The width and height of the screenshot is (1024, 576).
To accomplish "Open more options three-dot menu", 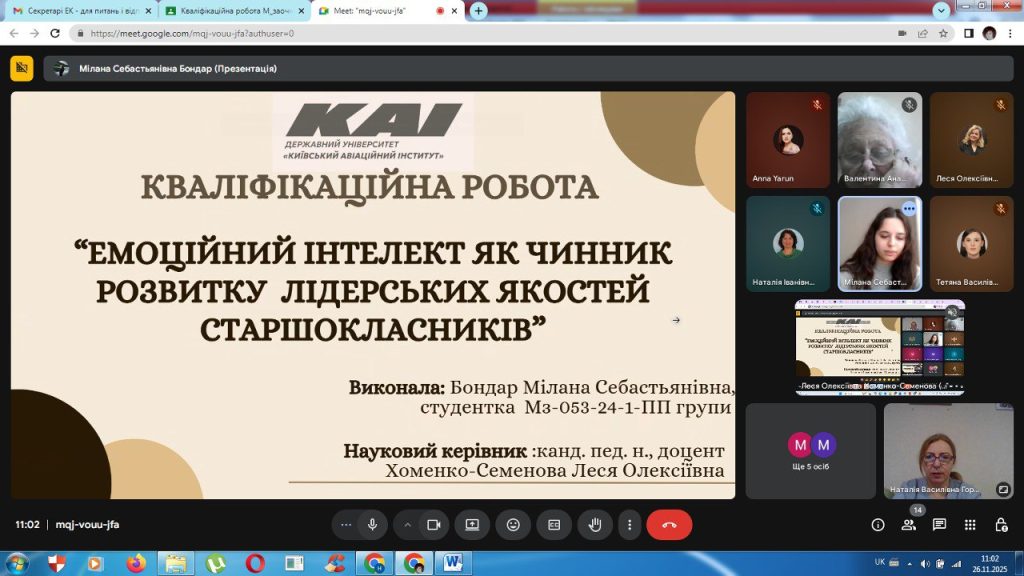I will tap(629, 524).
